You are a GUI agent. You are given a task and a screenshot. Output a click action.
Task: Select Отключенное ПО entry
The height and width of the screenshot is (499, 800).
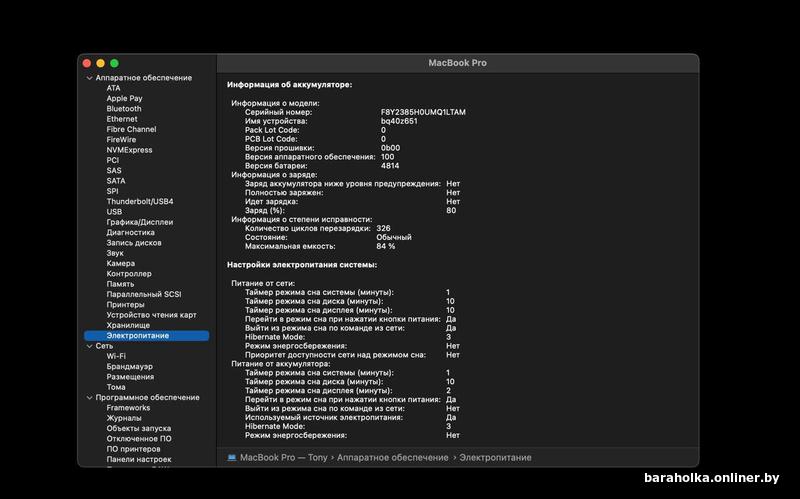tap(139, 439)
